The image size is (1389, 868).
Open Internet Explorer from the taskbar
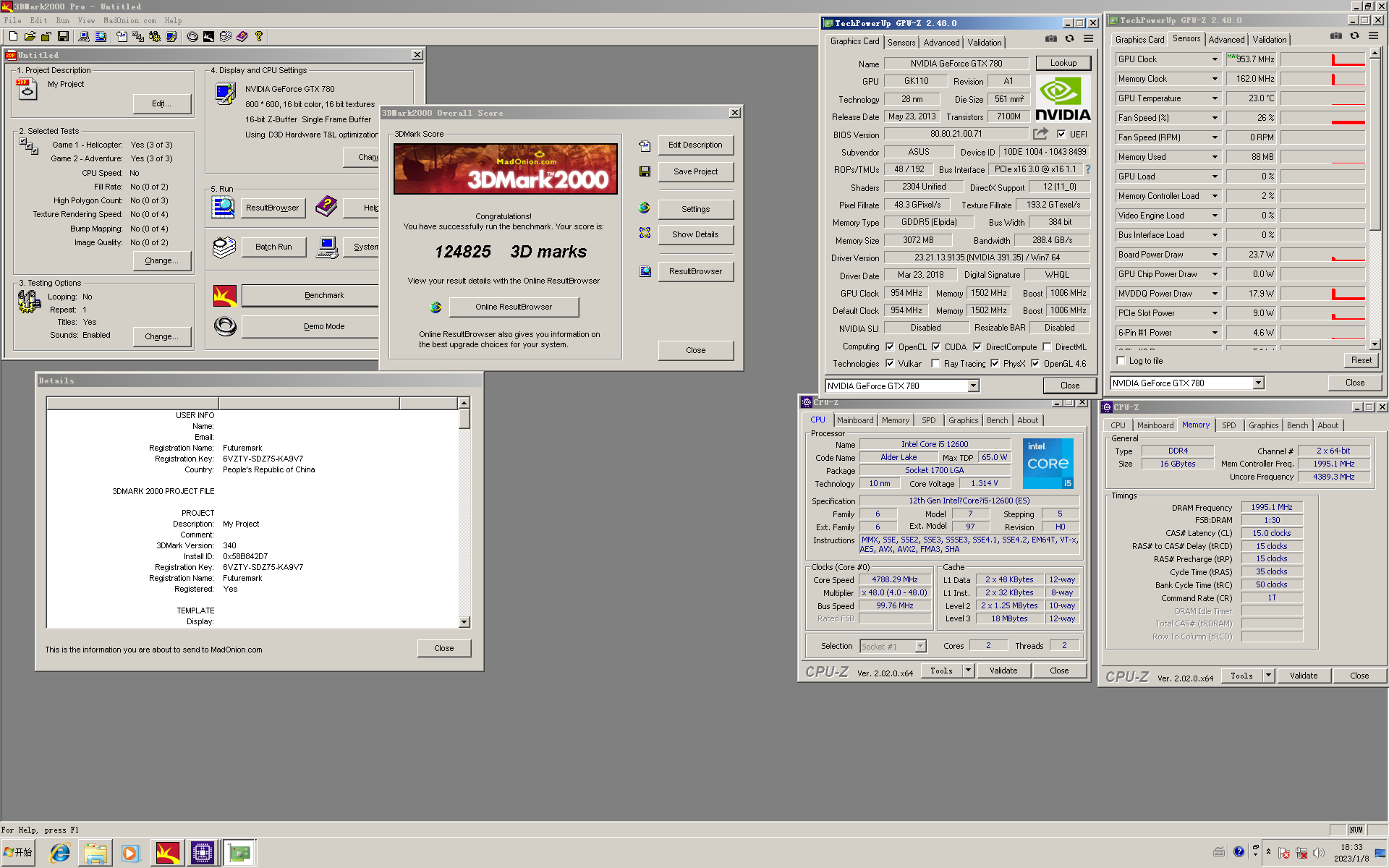(59, 854)
